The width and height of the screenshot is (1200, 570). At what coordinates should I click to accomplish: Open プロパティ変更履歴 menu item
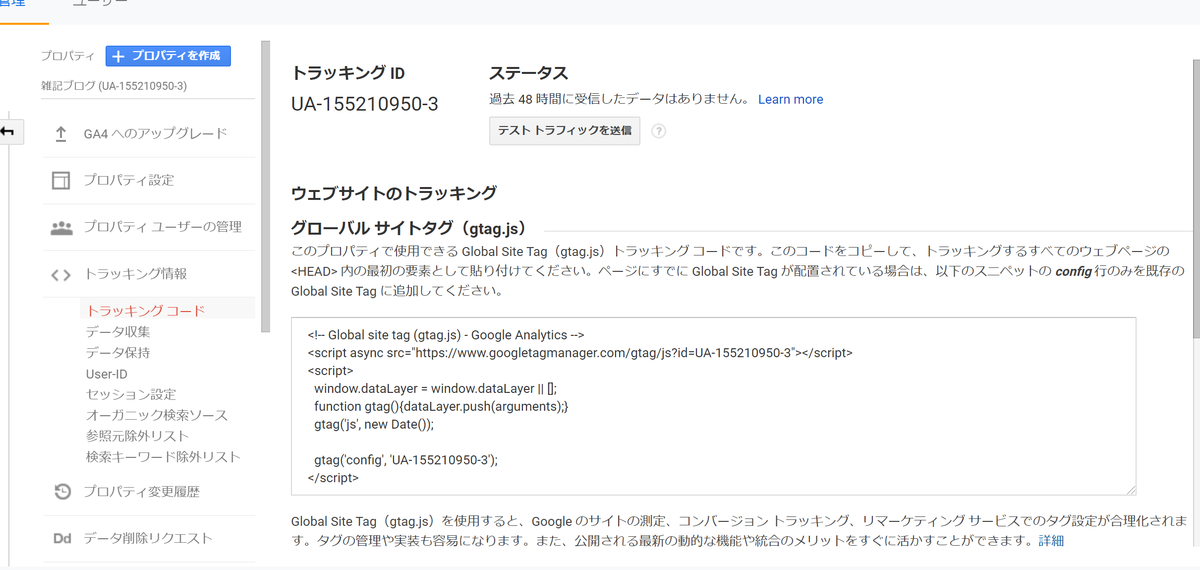pyautogui.click(x=141, y=491)
